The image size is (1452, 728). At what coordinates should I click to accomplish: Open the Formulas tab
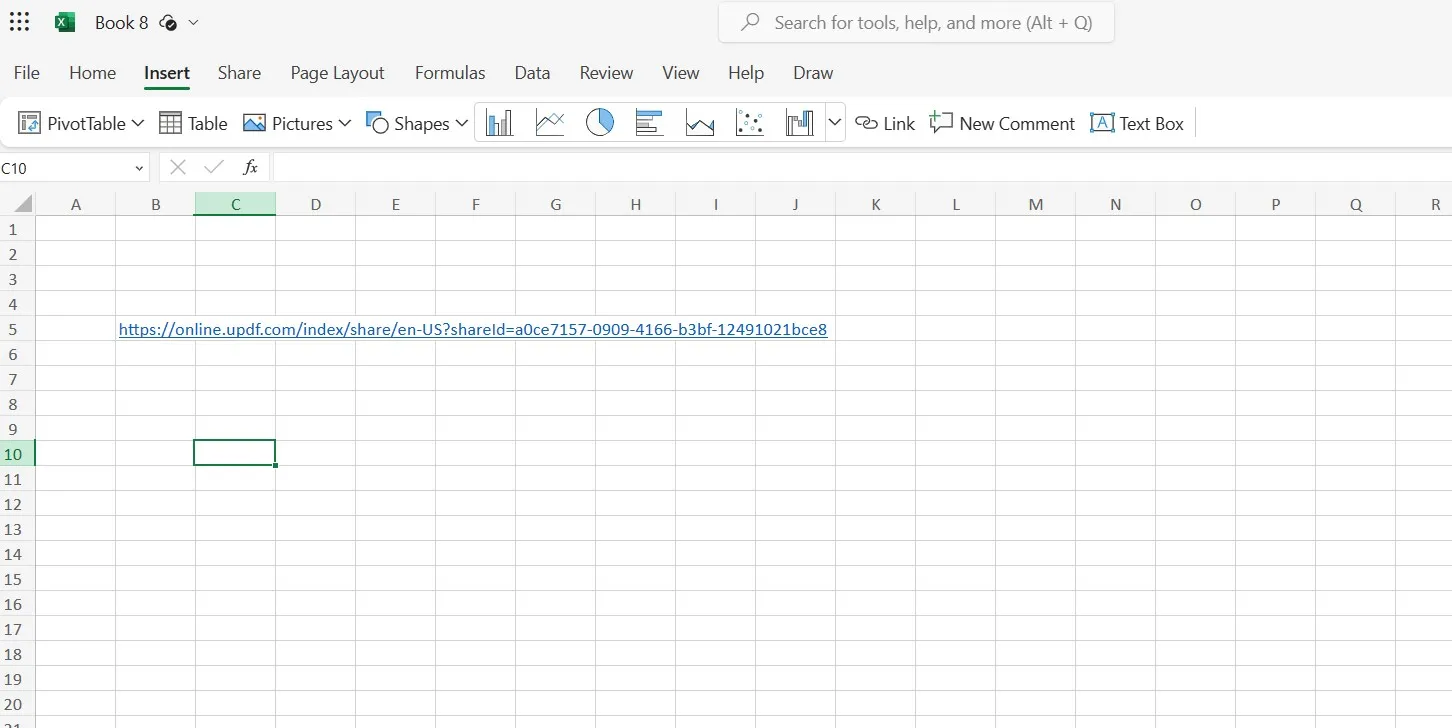pos(450,73)
